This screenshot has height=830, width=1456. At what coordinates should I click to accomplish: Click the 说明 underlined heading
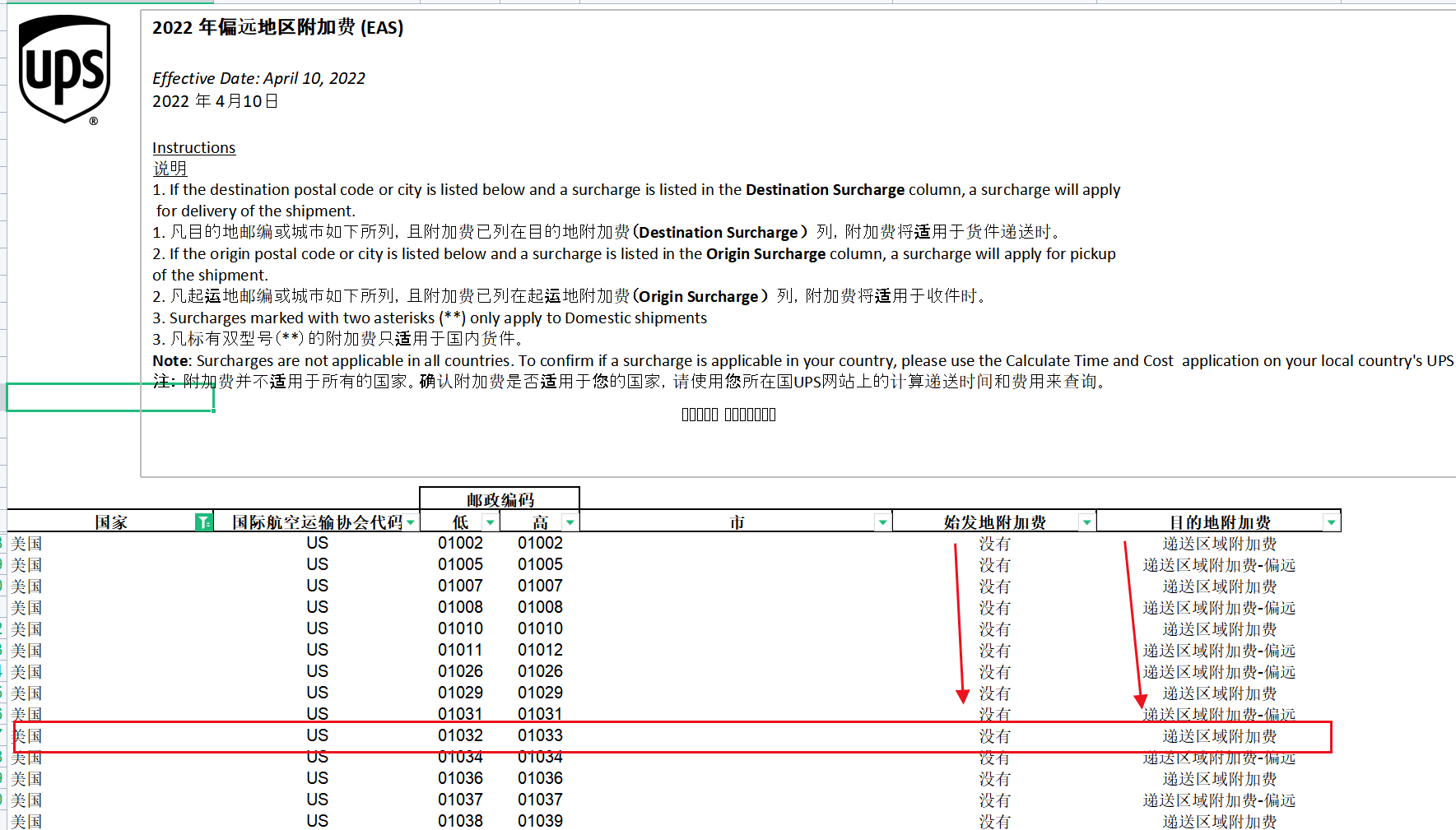pyautogui.click(x=170, y=169)
